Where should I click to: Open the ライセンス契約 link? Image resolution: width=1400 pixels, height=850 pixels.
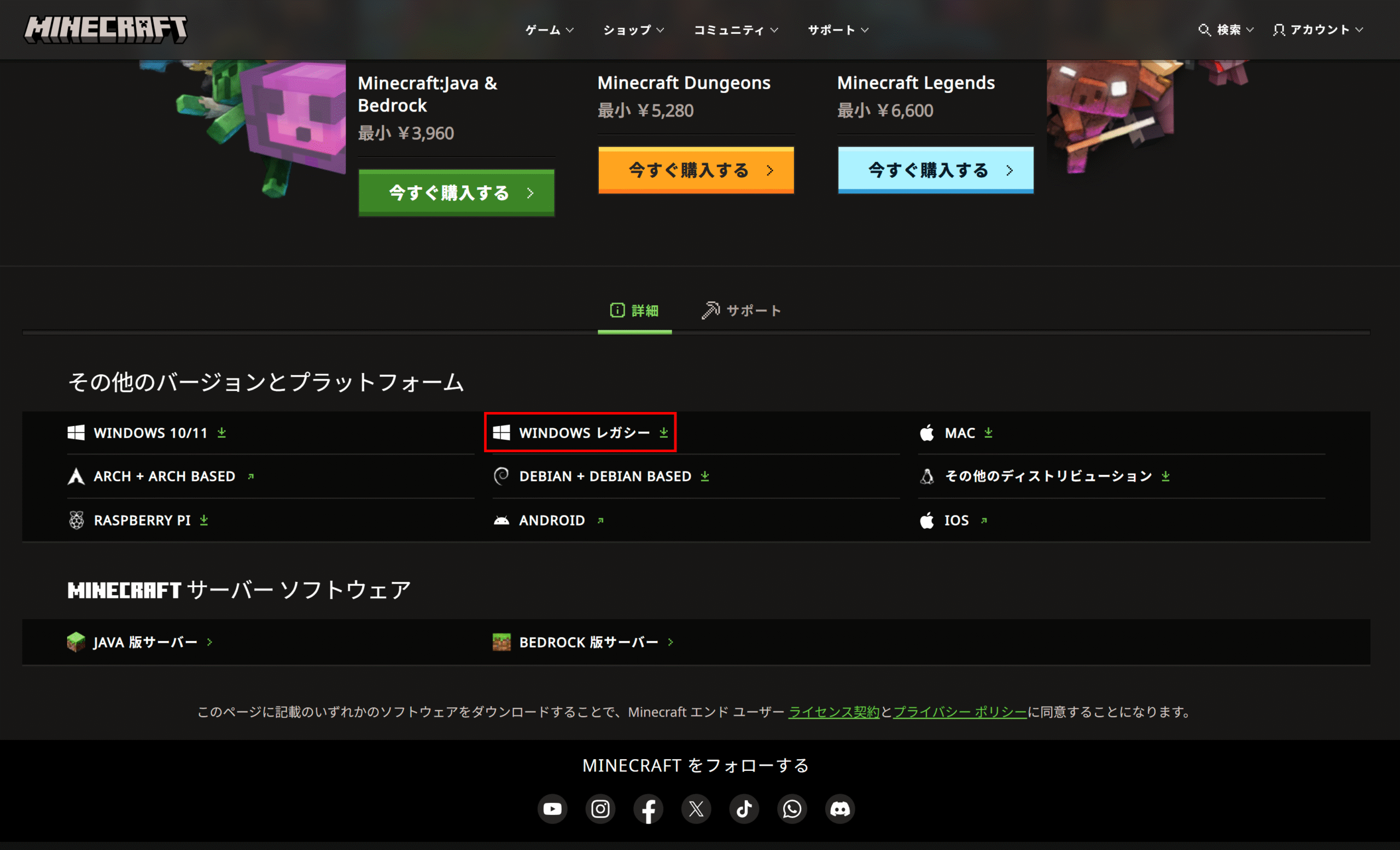pyautogui.click(x=833, y=712)
